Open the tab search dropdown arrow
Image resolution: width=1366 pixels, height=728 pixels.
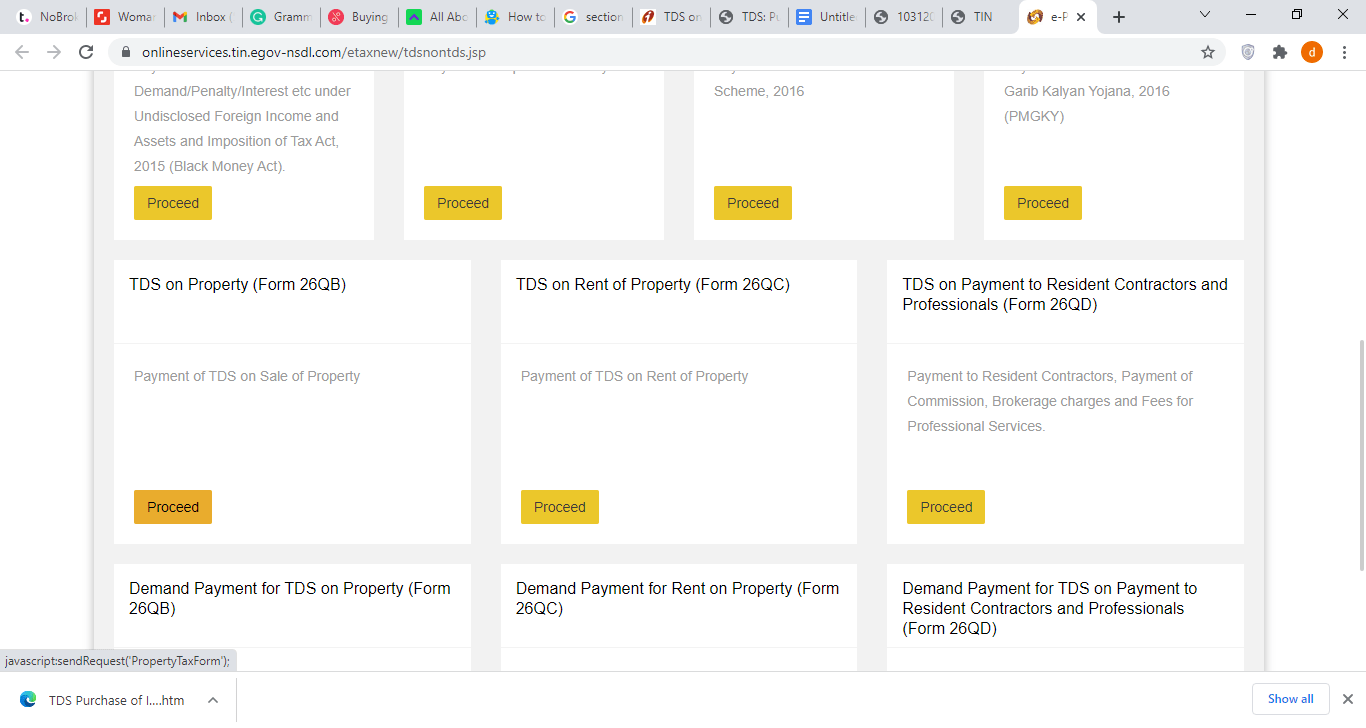(1204, 16)
